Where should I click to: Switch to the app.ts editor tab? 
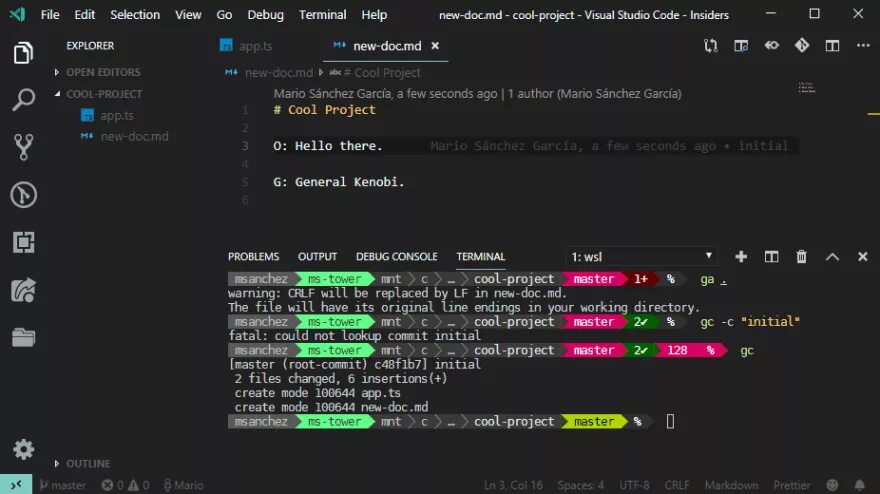pyautogui.click(x=255, y=46)
